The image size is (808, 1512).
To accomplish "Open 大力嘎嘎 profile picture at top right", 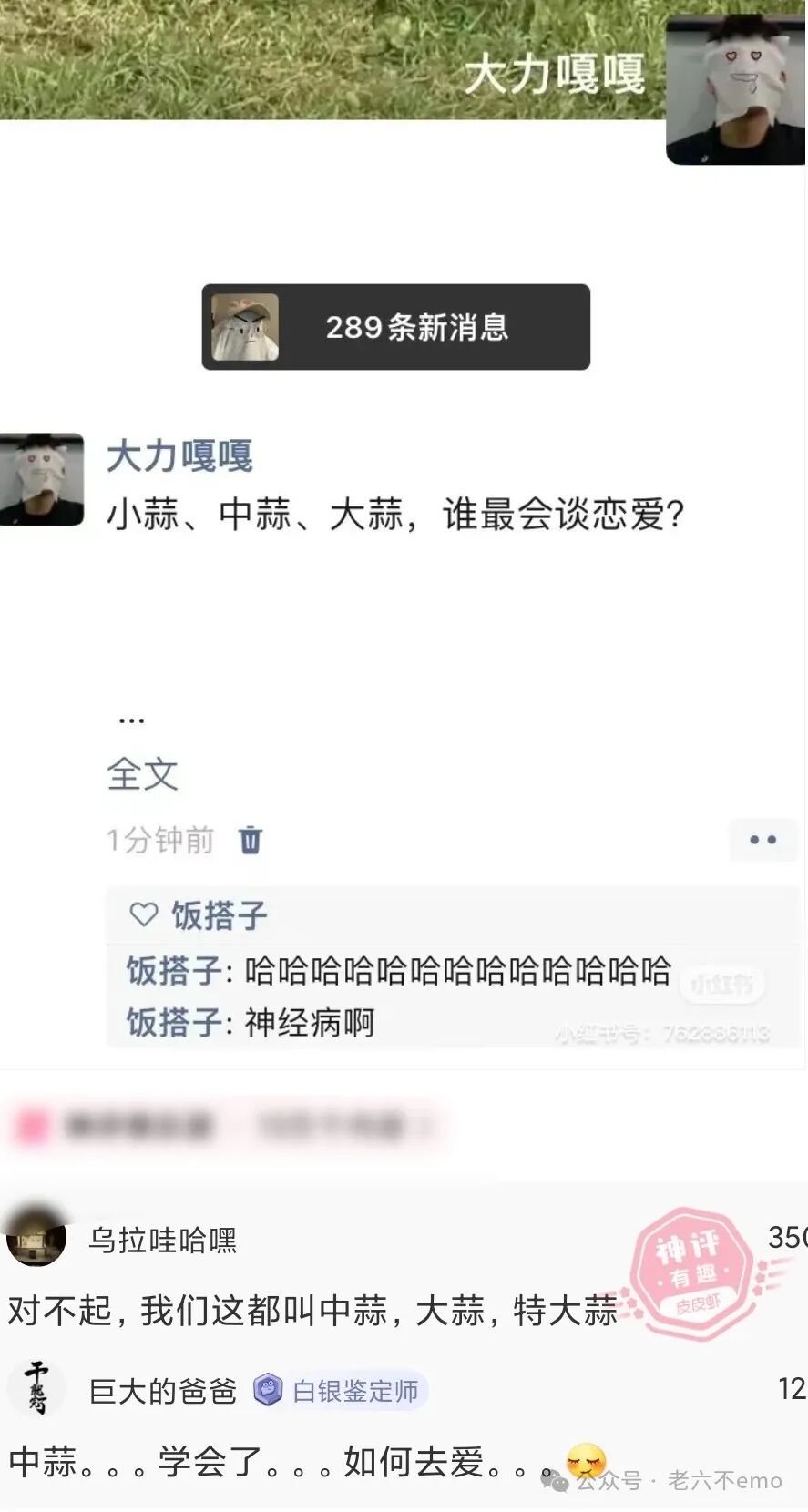I will coord(736,90).
